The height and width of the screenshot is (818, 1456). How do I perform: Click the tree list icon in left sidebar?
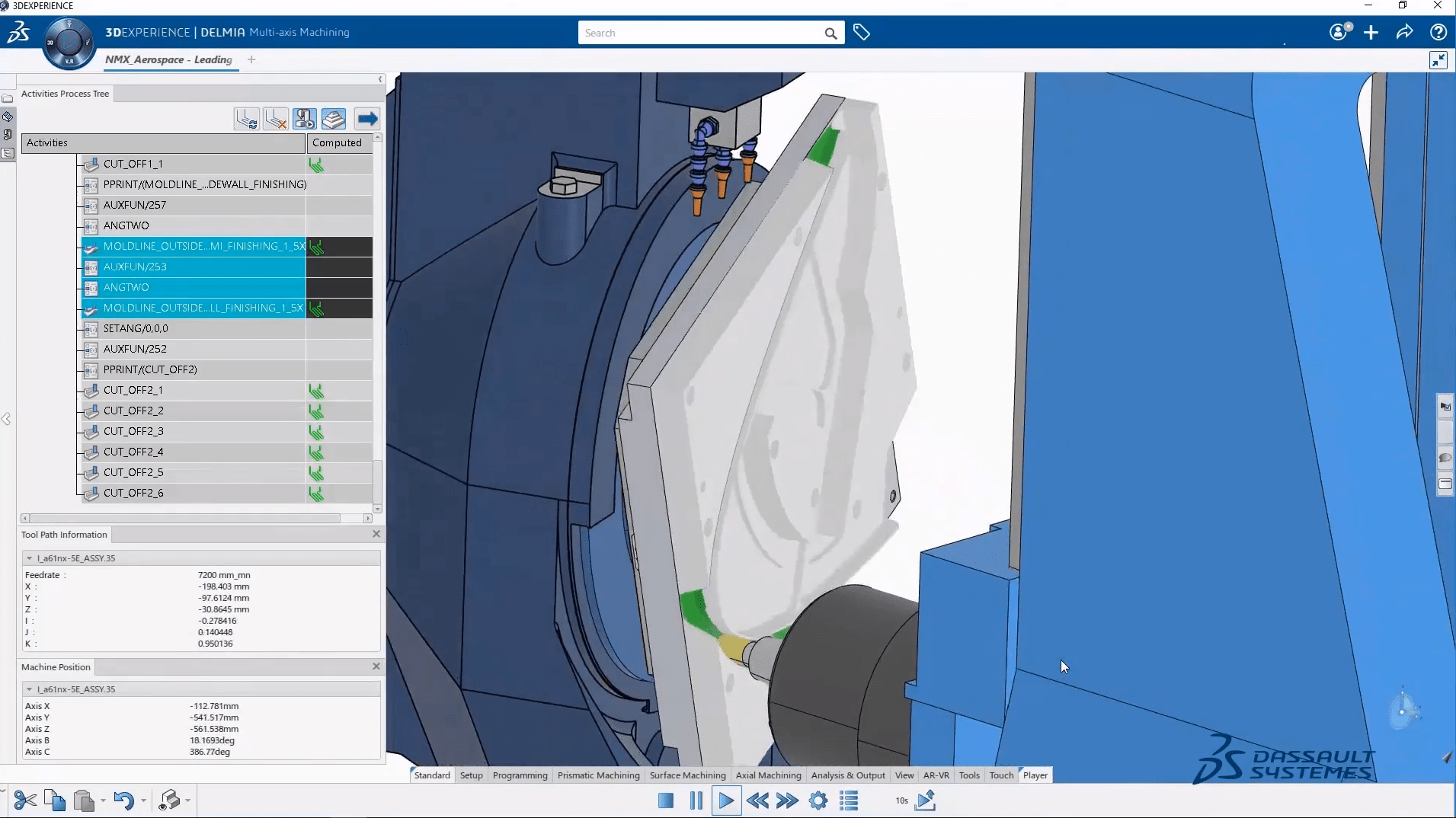point(8,153)
